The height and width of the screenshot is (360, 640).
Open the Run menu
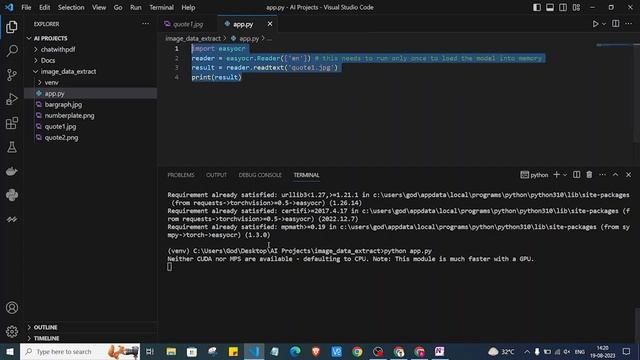tap(136, 7)
